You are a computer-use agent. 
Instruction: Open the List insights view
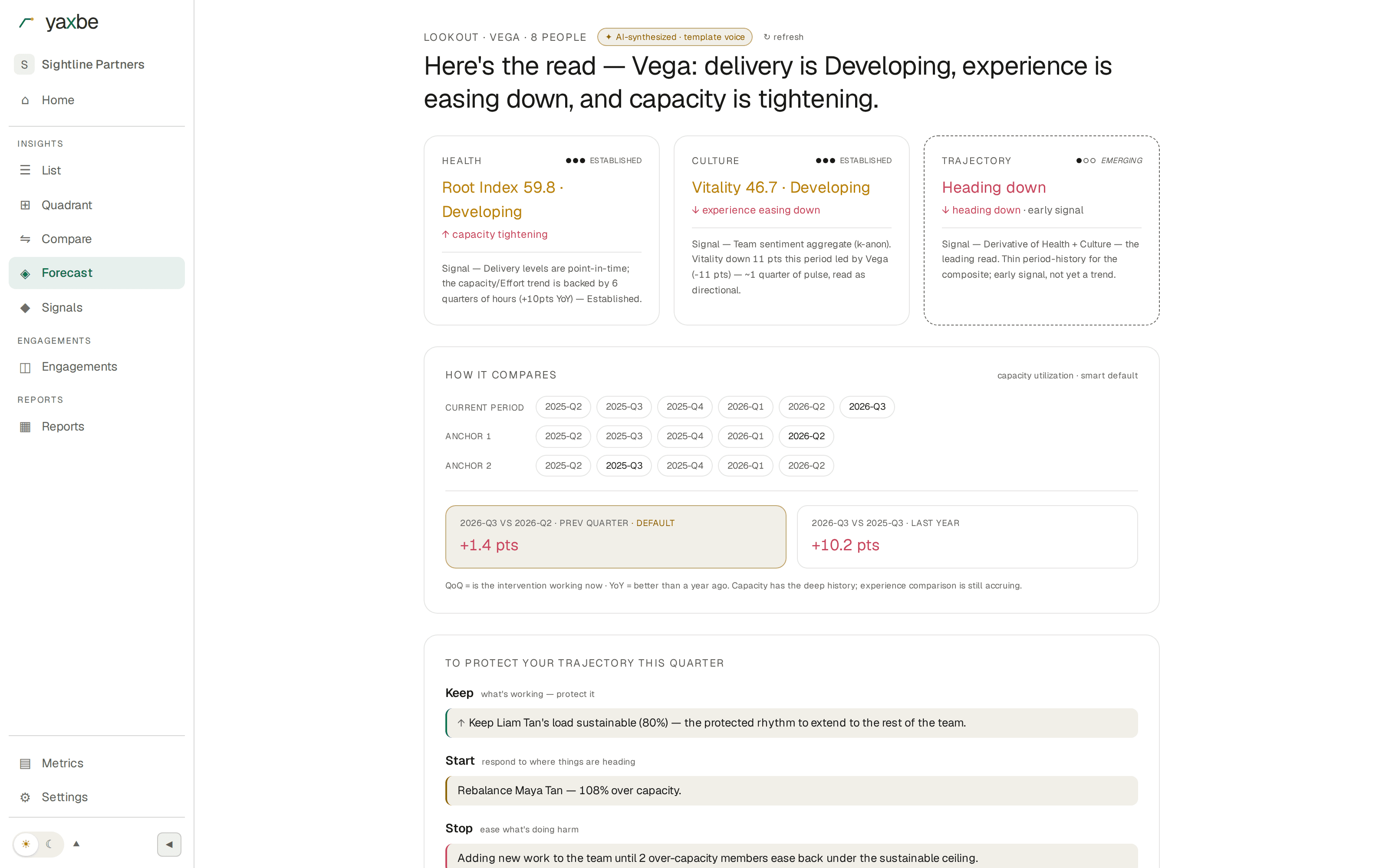[96, 170]
